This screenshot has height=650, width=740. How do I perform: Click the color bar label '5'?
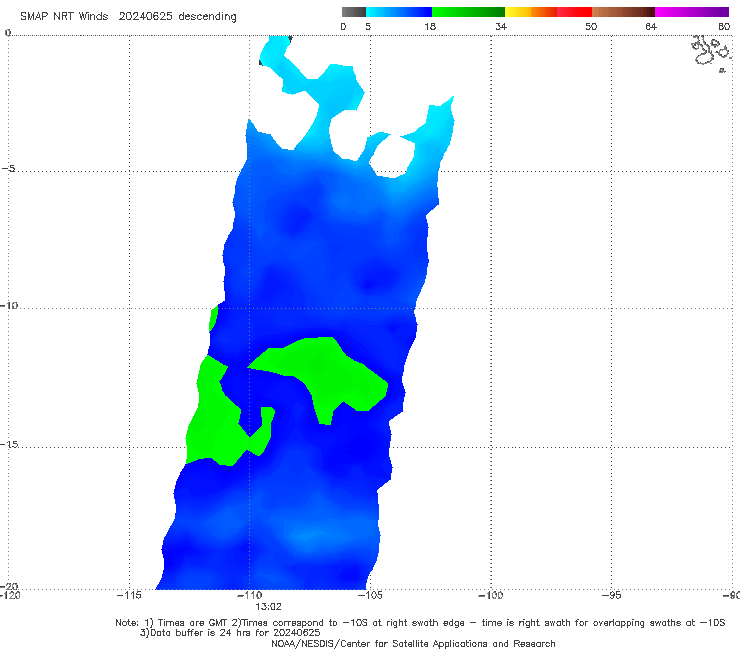368,27
